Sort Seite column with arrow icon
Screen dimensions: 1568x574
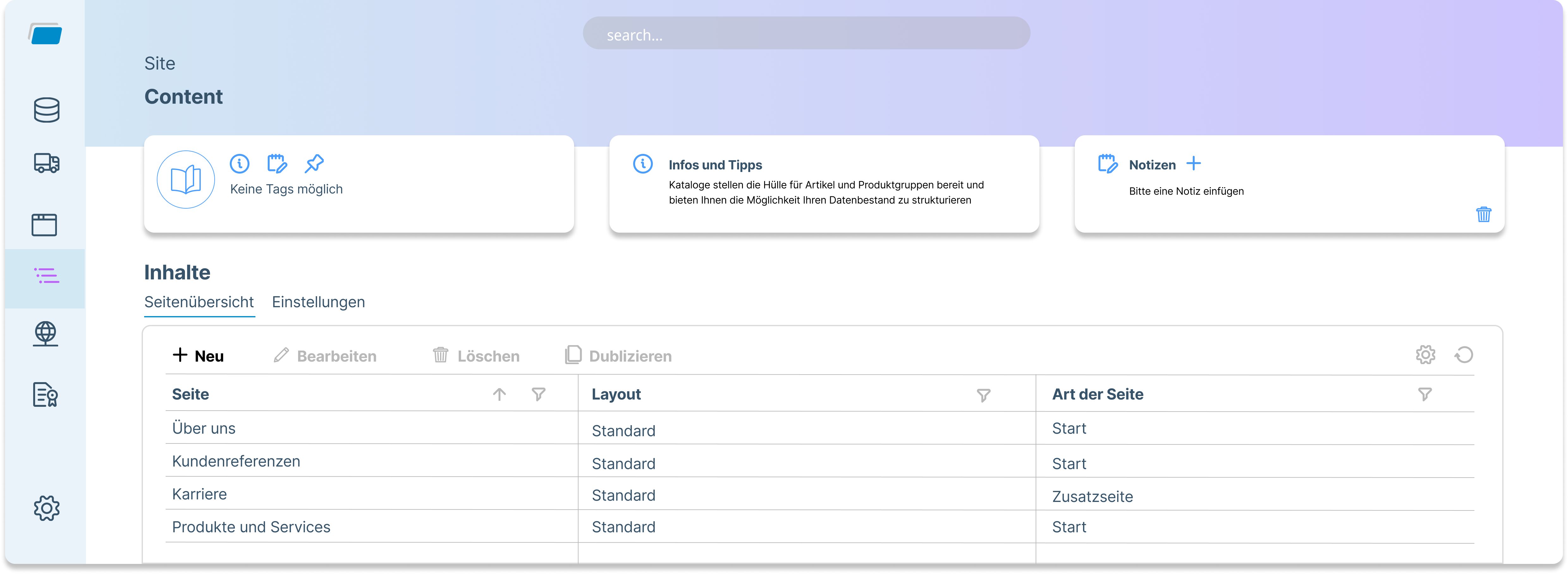(x=499, y=394)
